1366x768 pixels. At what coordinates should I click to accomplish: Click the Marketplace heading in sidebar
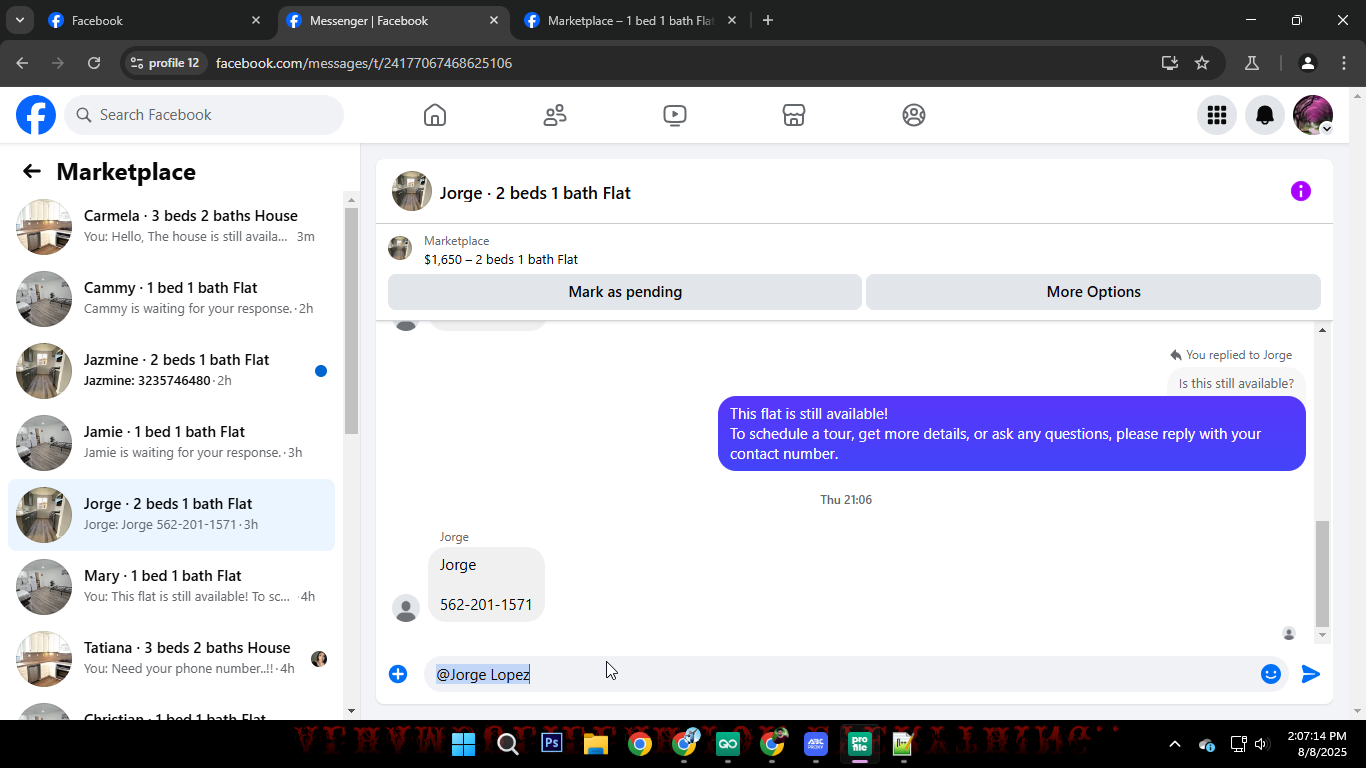pos(126,172)
